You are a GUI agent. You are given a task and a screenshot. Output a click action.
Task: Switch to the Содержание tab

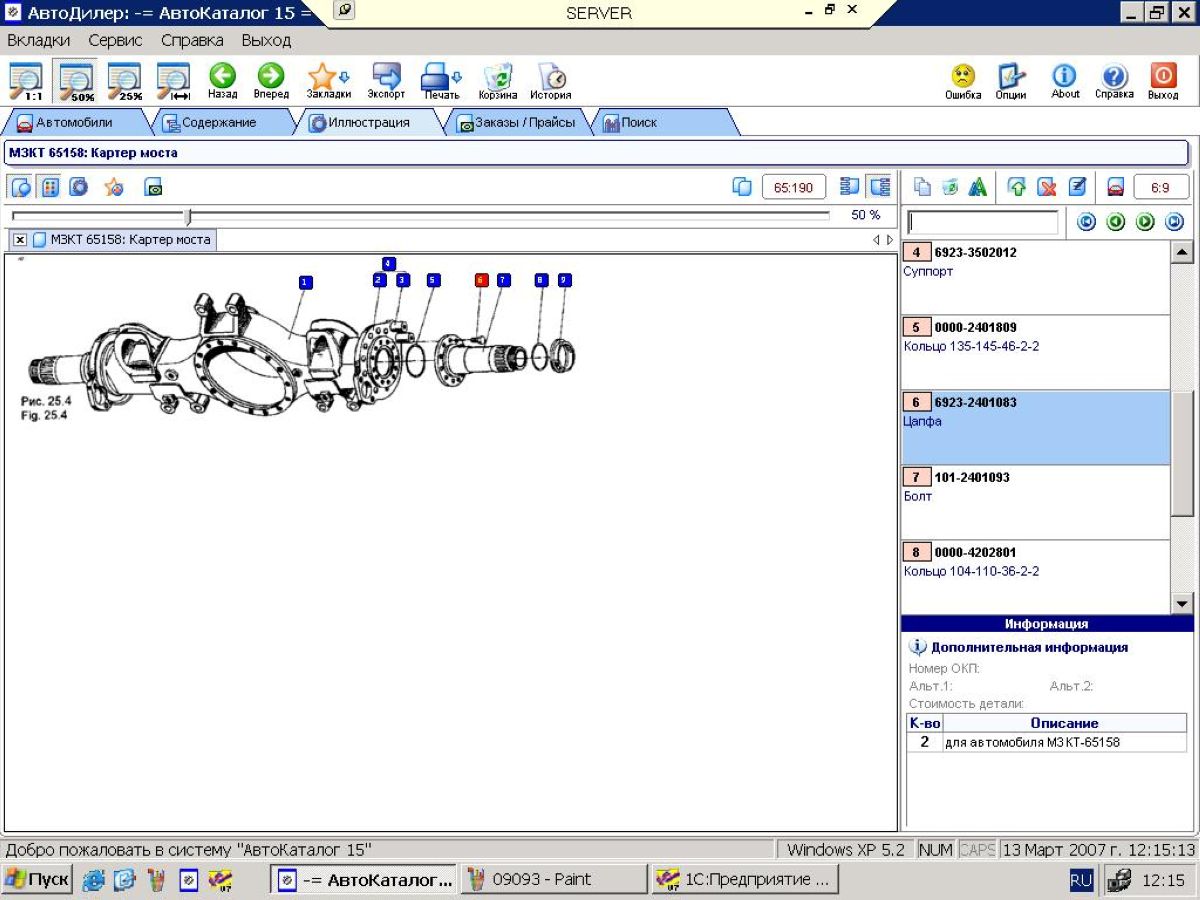click(x=218, y=123)
